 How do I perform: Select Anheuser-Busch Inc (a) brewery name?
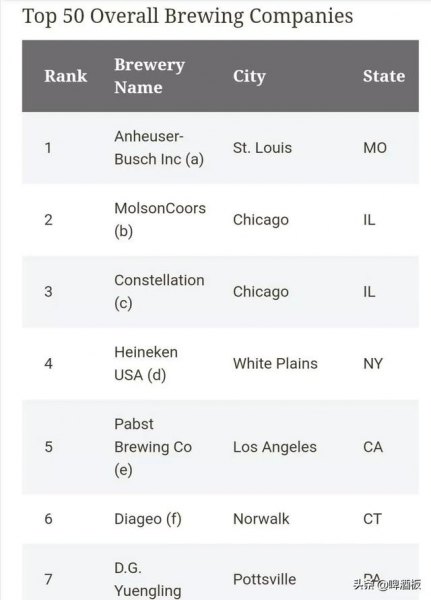[159, 148]
